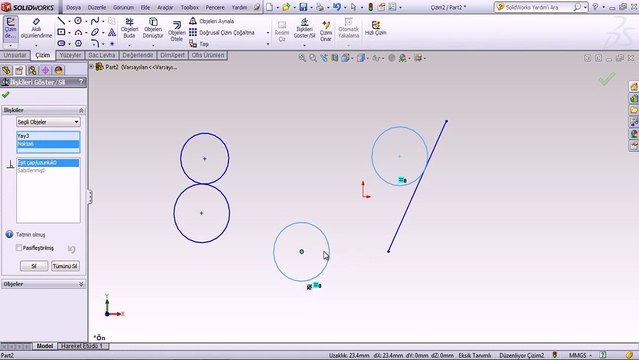Viewport: 639px width, 360px height.
Task: Select the sketch Text tool
Action: (x=112, y=32)
